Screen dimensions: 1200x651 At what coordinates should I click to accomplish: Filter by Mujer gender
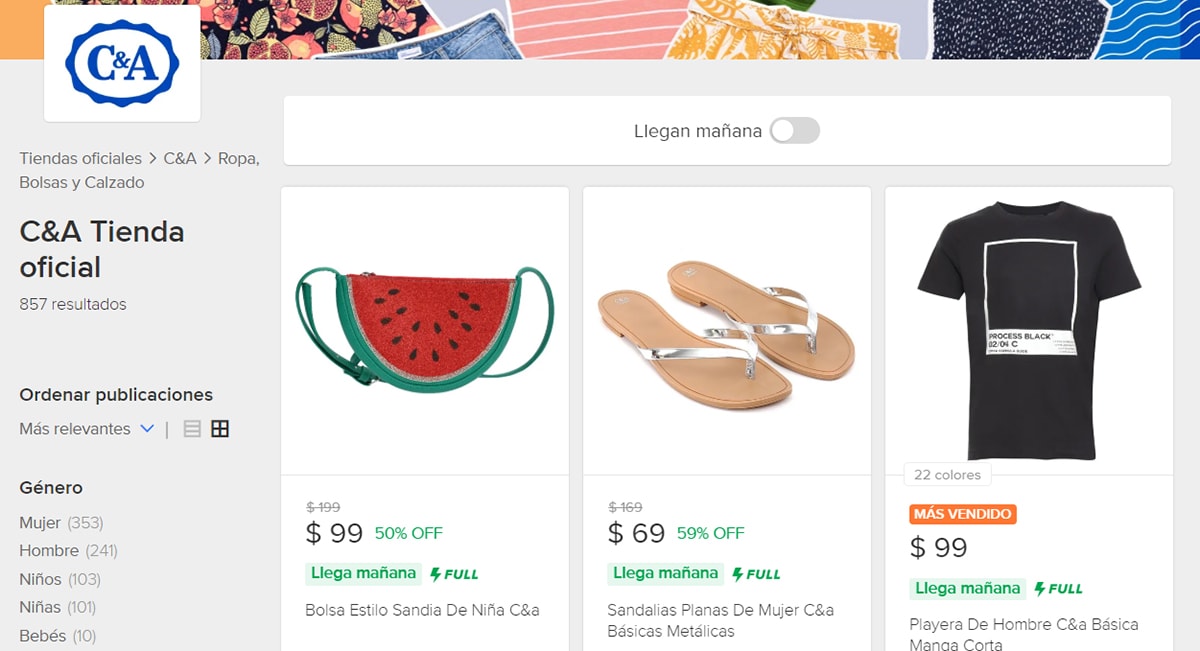[x=42, y=522]
